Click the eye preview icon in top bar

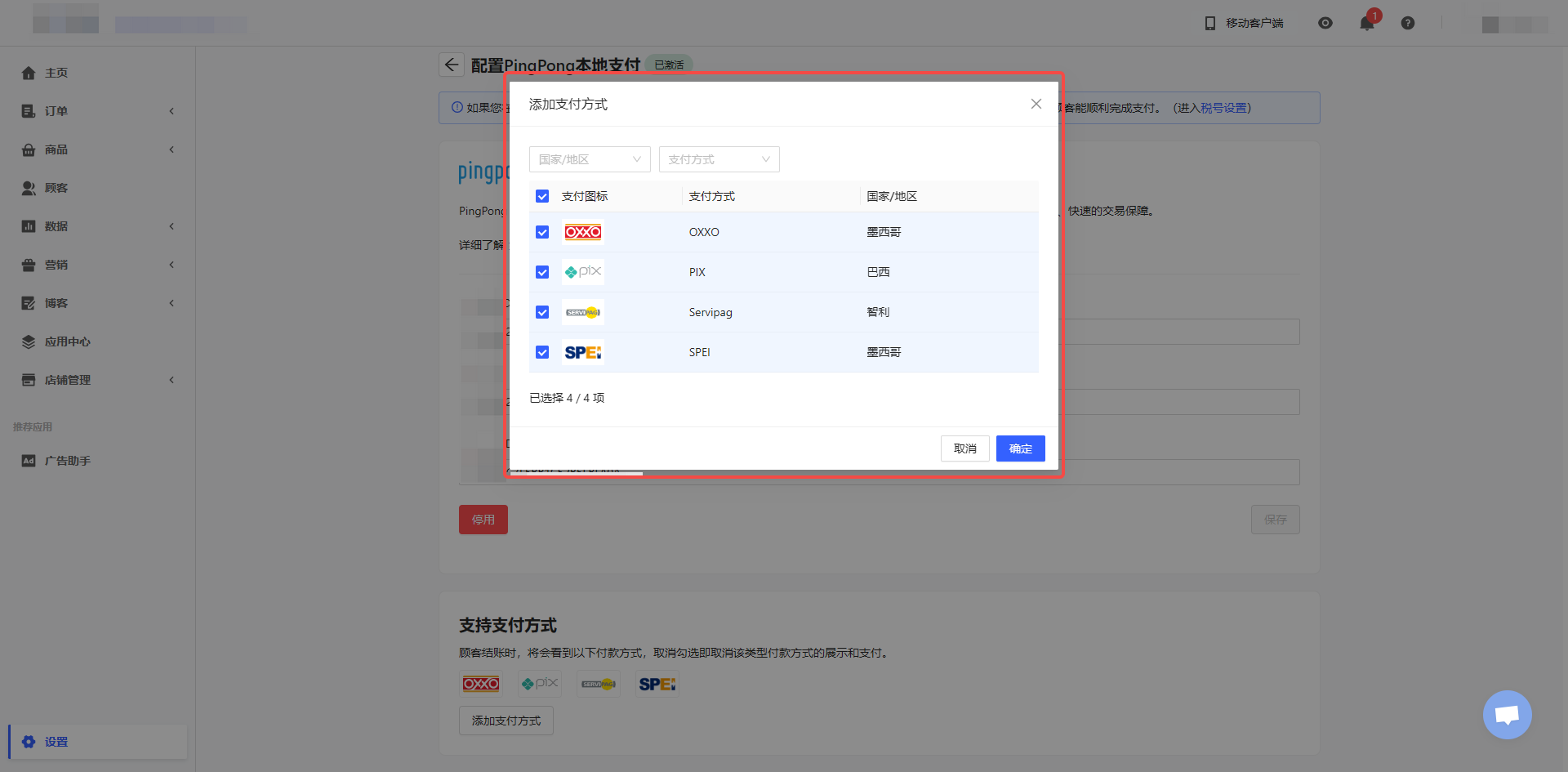[x=1325, y=23]
